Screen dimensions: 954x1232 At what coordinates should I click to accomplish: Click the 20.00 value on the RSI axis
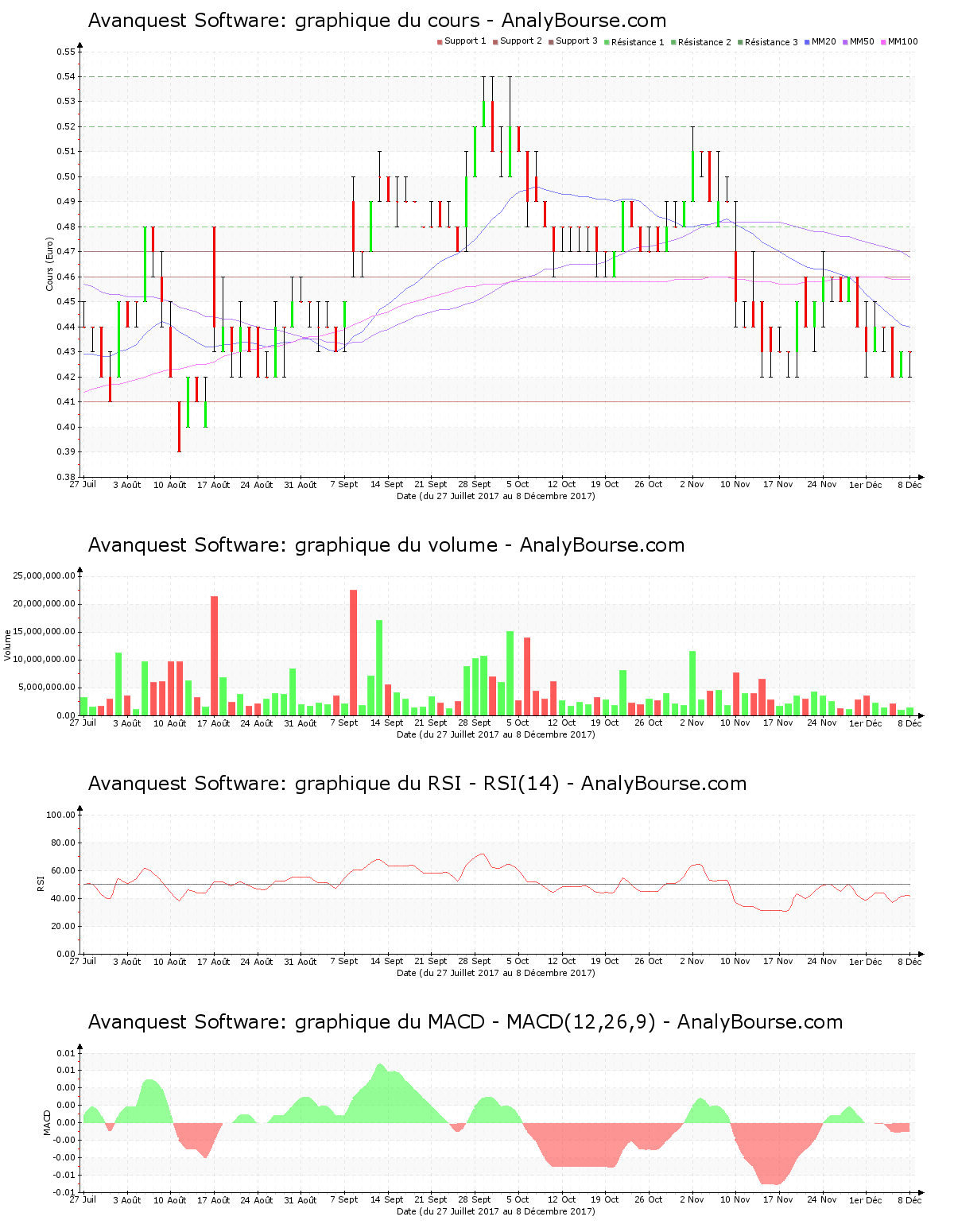[x=64, y=926]
